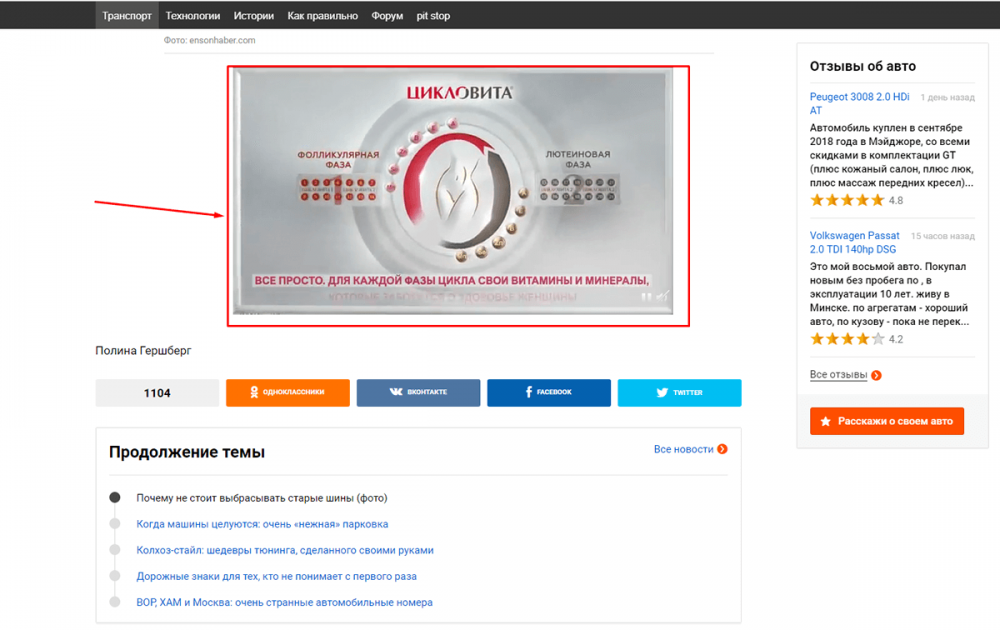
Task: Click the 4.2 star rating on Volkswagen review
Action: (857, 339)
